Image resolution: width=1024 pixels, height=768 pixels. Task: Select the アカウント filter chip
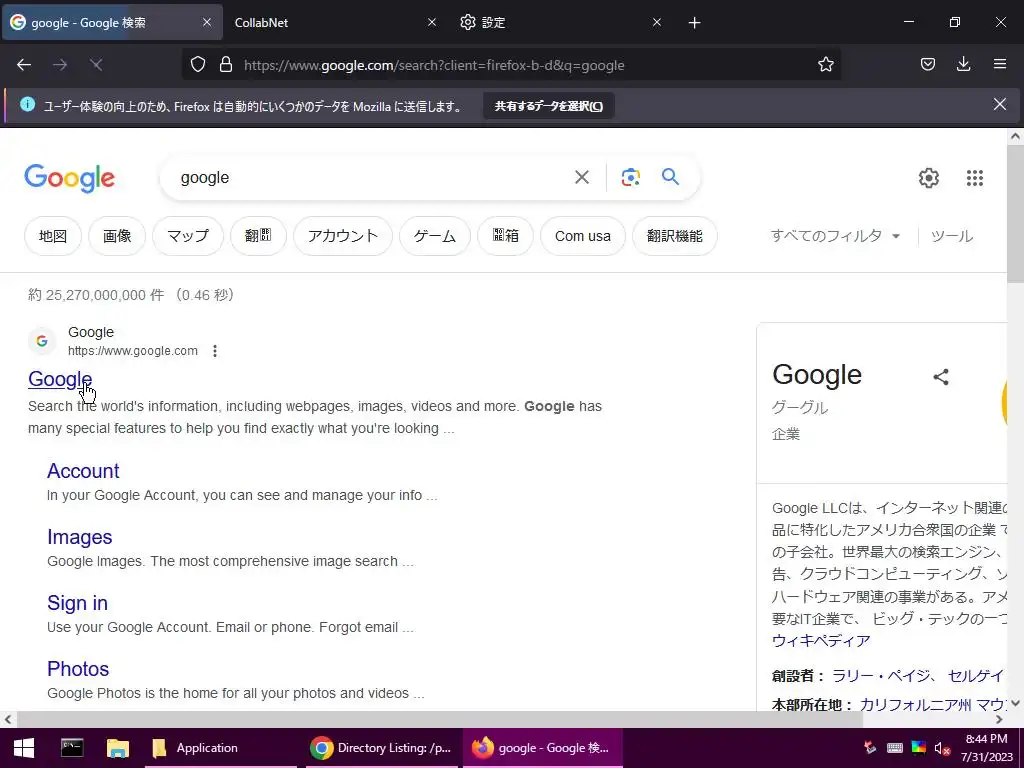coord(343,236)
